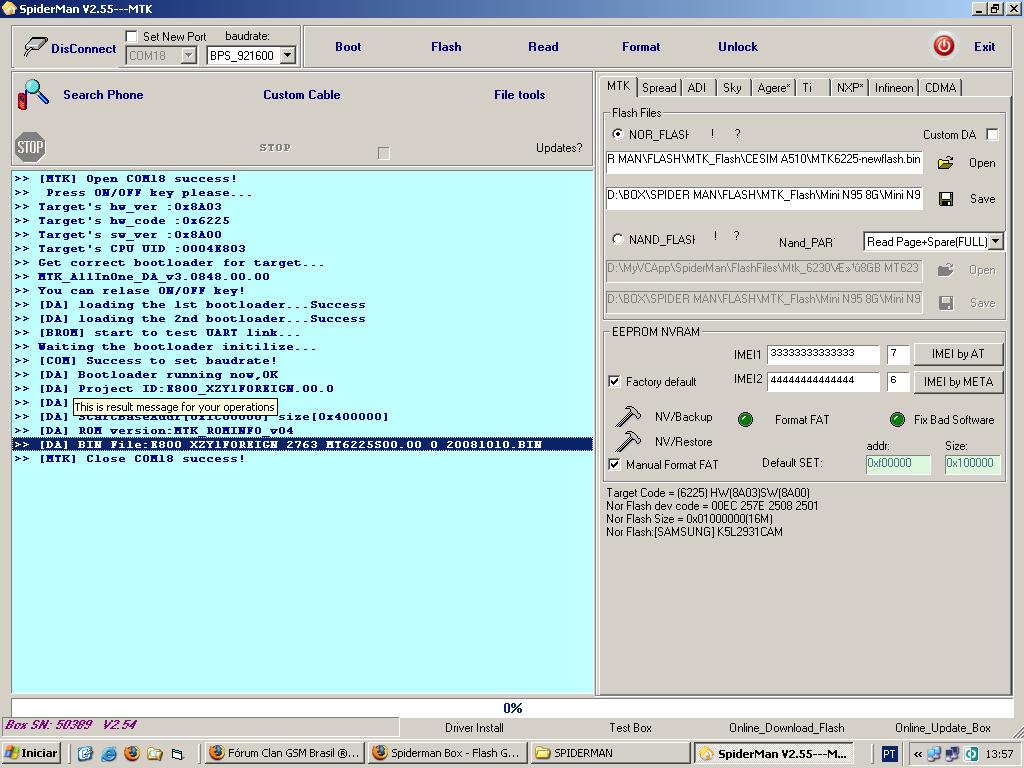The width and height of the screenshot is (1024, 768).
Task: Click the NV/Restore hammer icon
Action: (x=628, y=441)
